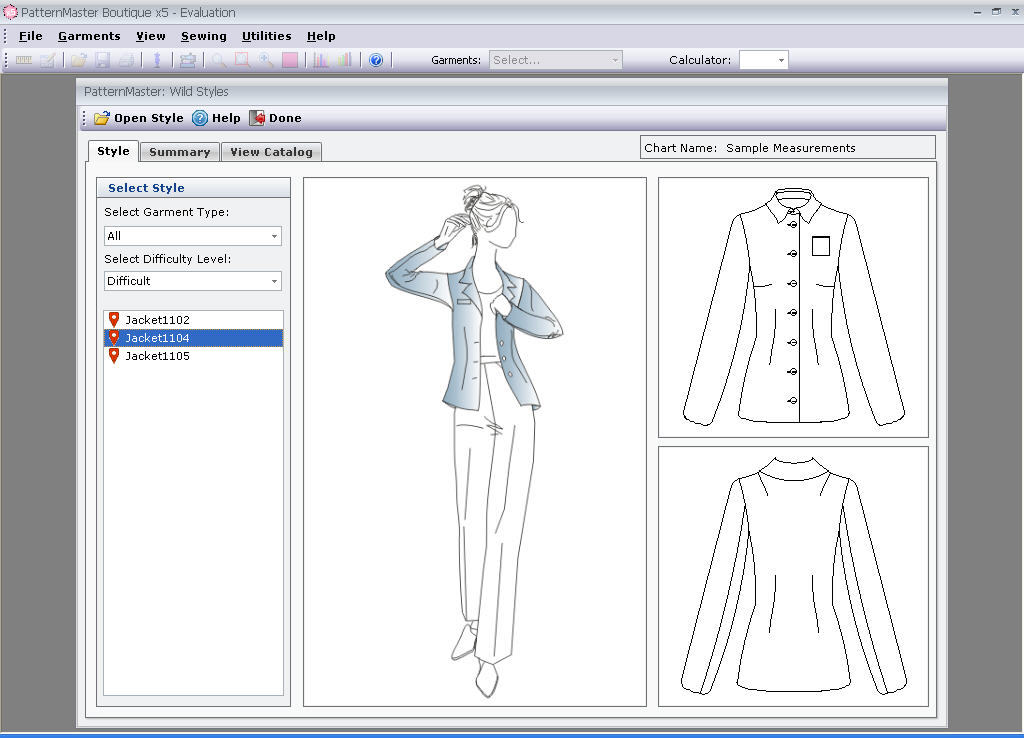Click the dress form mannequin icon

(157, 60)
